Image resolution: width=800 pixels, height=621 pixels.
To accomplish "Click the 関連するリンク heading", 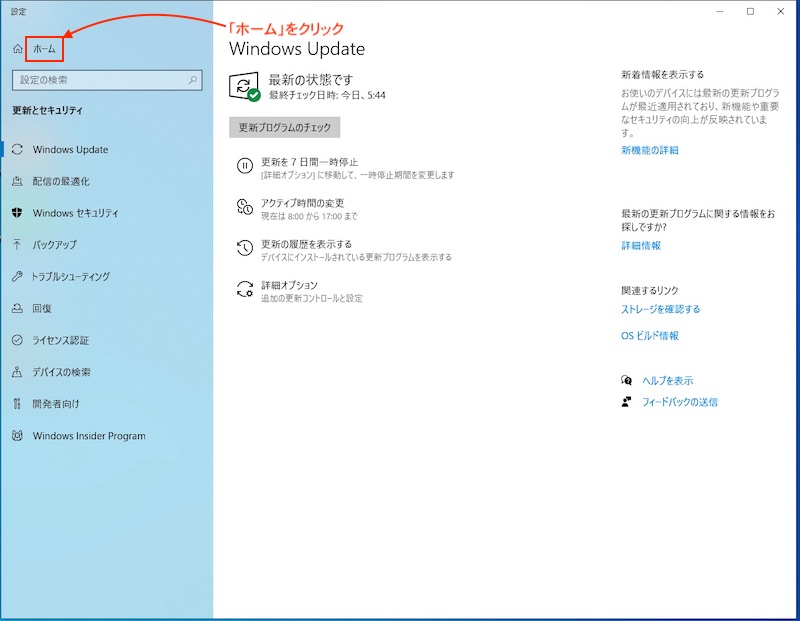I will click(x=649, y=290).
